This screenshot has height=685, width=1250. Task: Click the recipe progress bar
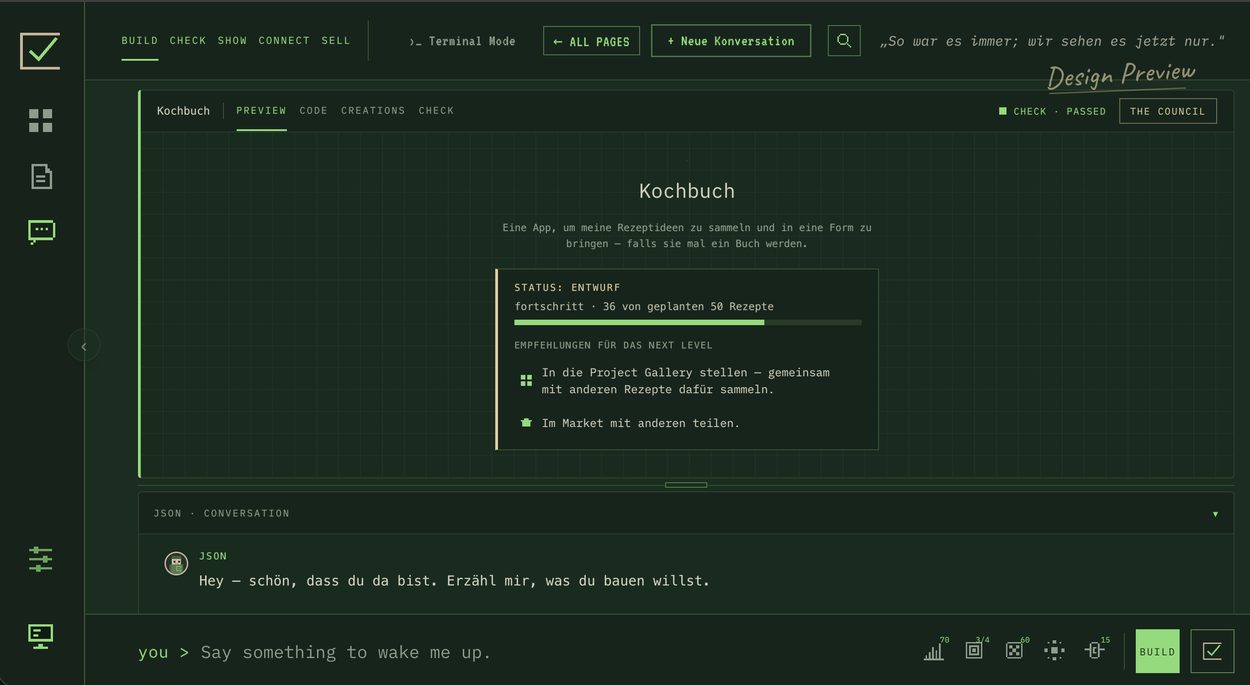click(688, 322)
